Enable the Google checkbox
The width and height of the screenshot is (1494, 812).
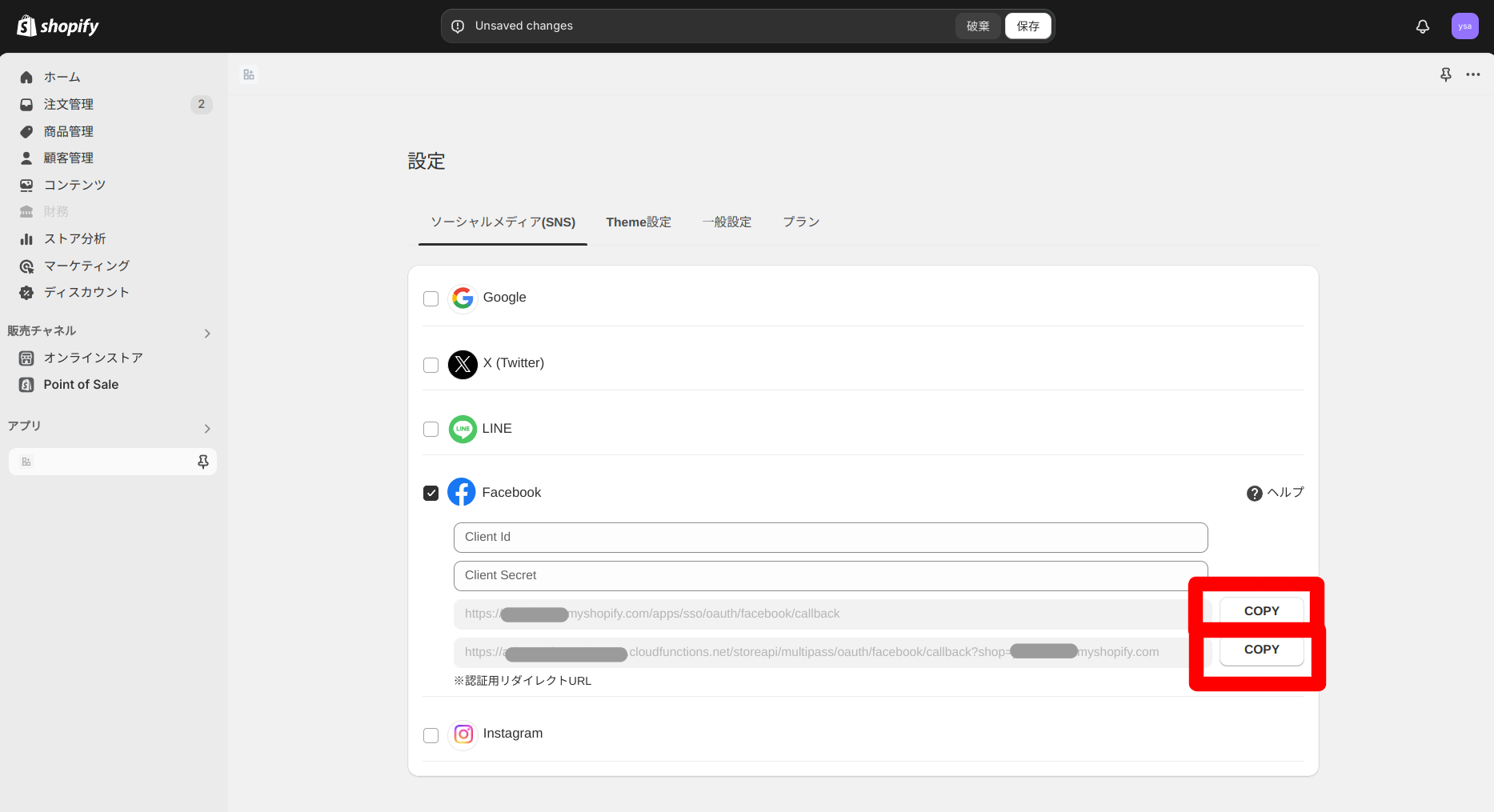[x=431, y=299]
